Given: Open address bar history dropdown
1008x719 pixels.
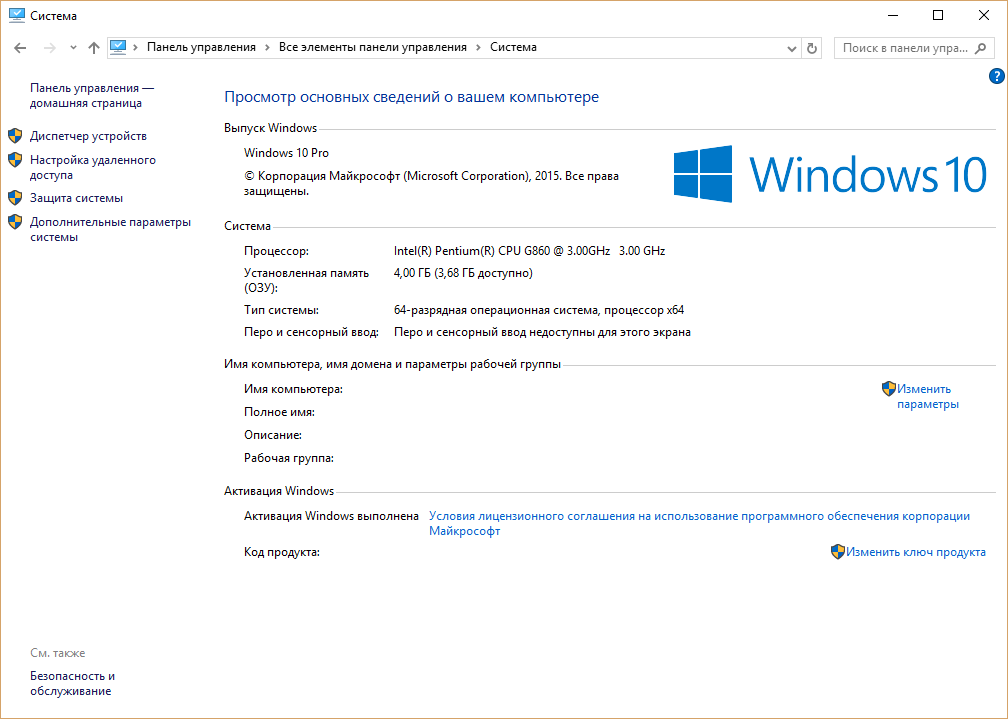Looking at the screenshot, I should 792,48.
